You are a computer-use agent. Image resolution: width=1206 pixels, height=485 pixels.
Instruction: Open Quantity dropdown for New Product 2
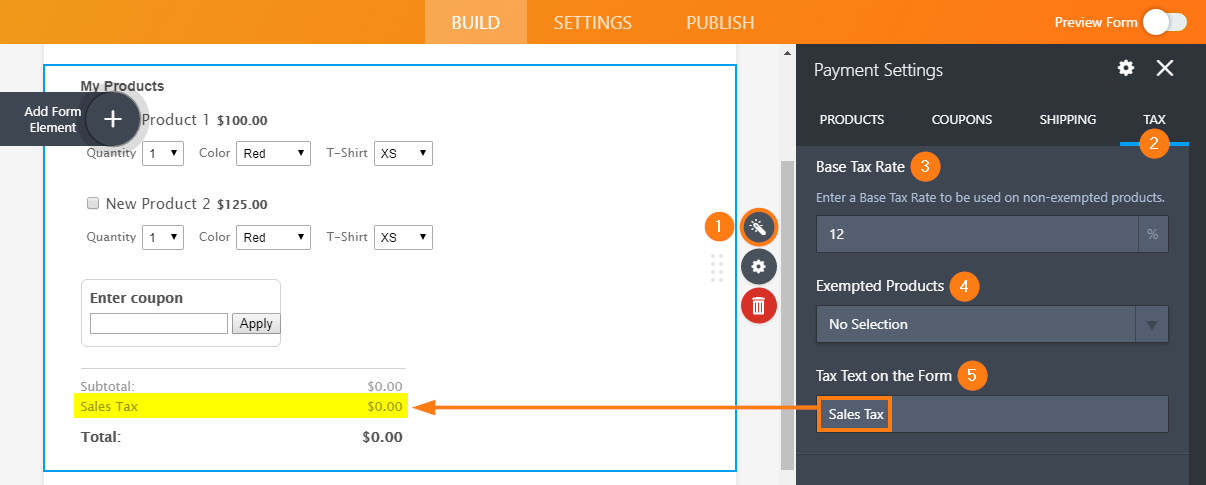164,237
